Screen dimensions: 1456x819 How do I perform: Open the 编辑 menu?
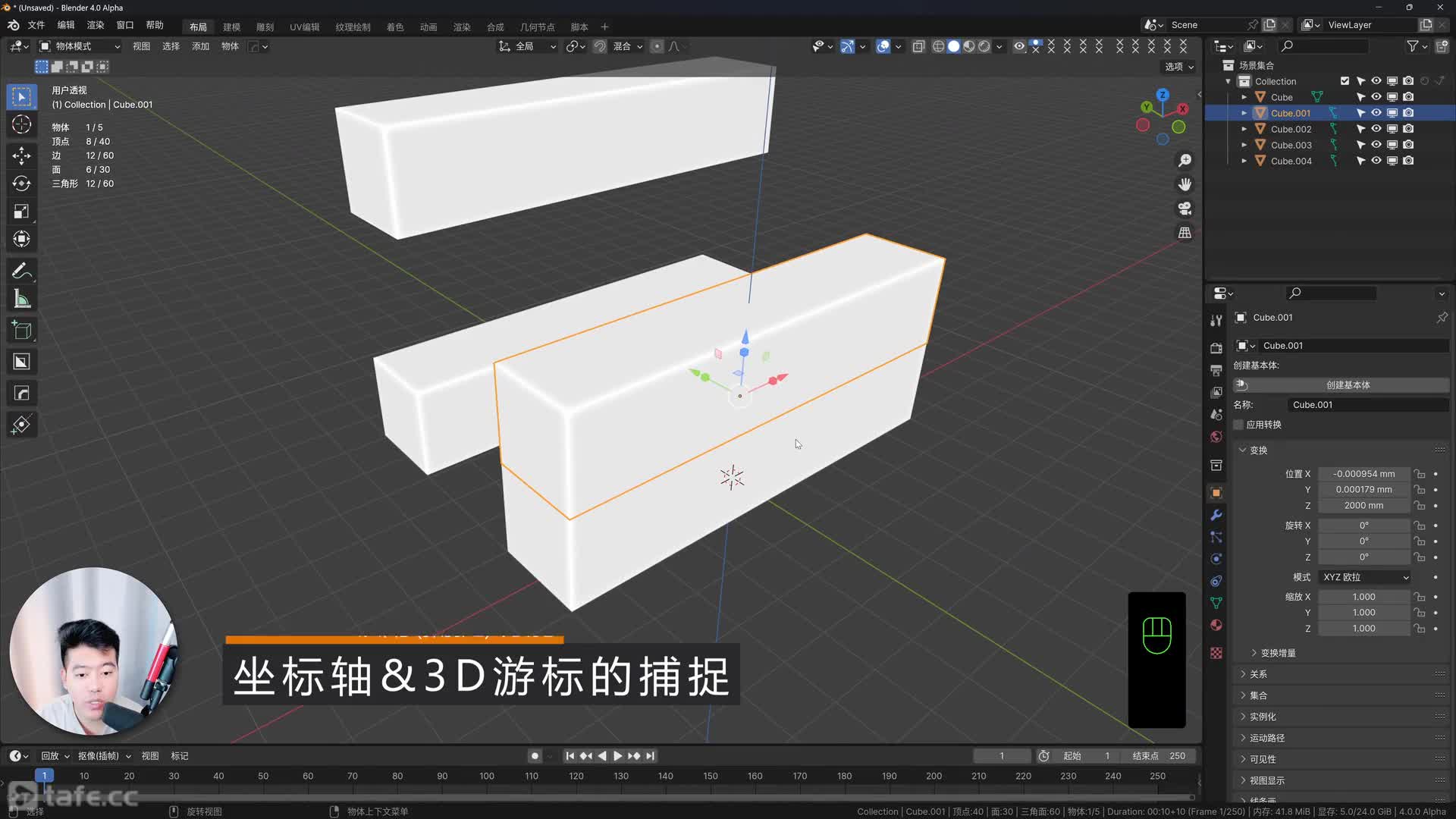[66, 25]
